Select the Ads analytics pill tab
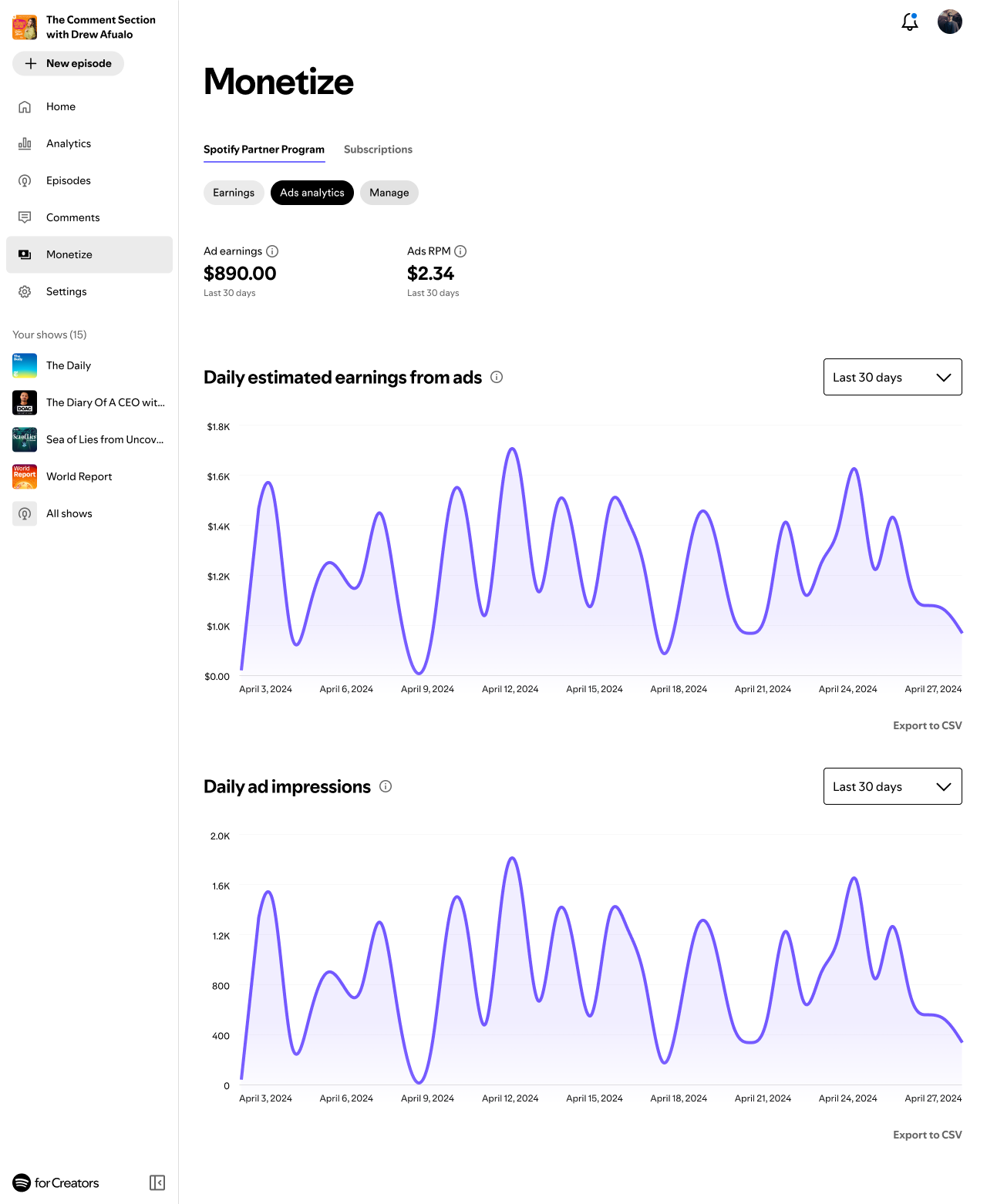 312,193
